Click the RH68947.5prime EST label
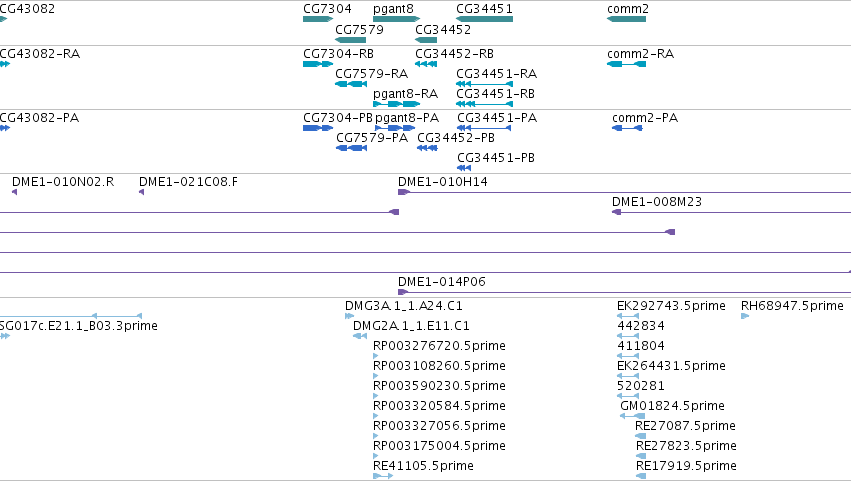The width and height of the screenshot is (851, 481). click(x=792, y=306)
